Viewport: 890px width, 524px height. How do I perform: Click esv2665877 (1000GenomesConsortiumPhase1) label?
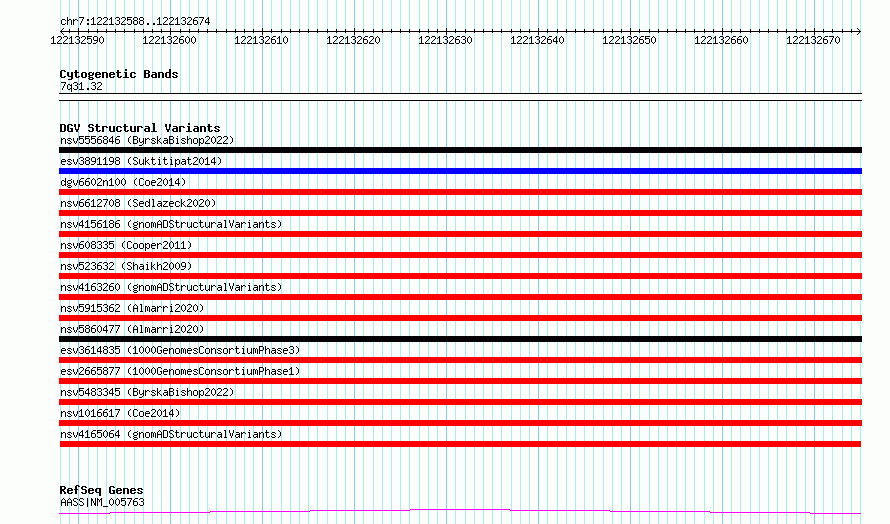click(x=180, y=371)
